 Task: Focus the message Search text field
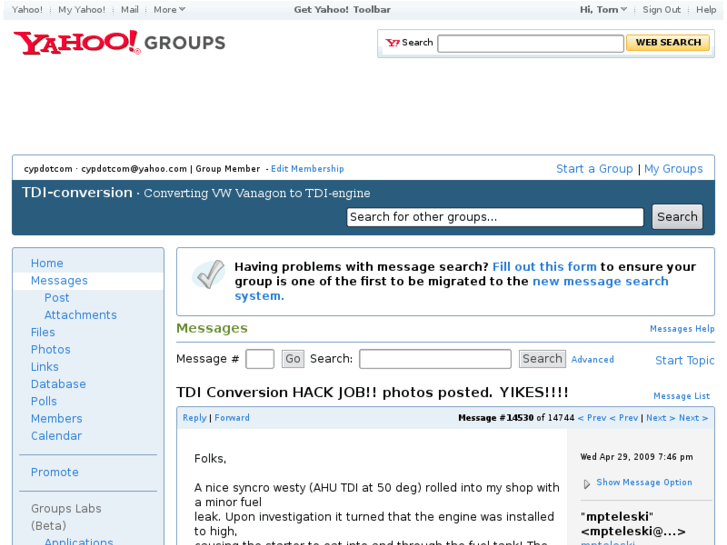(x=435, y=359)
